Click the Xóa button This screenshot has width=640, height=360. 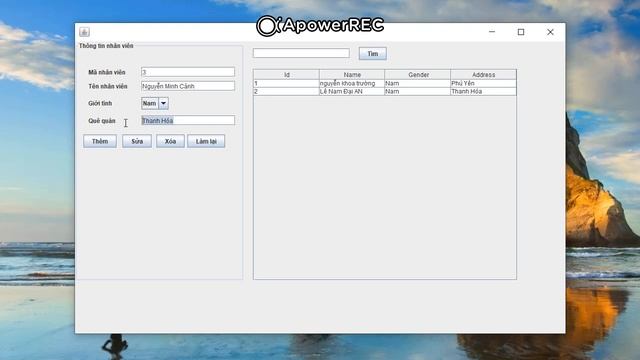(x=170, y=141)
